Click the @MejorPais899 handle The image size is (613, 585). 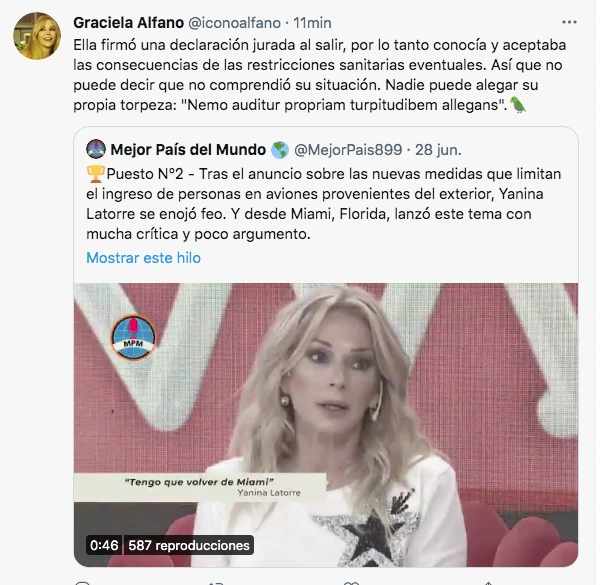click(x=348, y=149)
